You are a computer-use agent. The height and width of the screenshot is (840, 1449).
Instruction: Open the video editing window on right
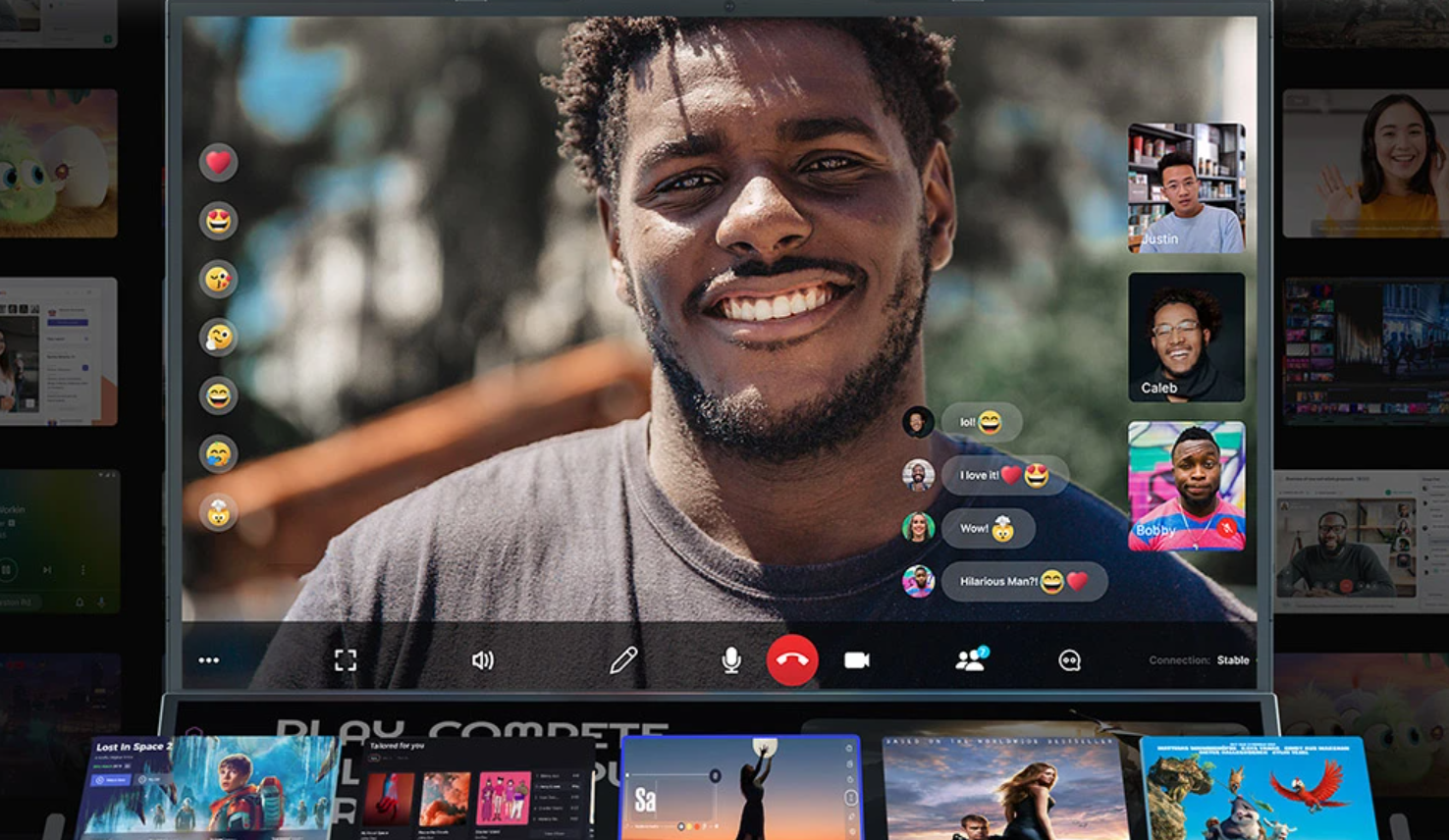point(1366,351)
